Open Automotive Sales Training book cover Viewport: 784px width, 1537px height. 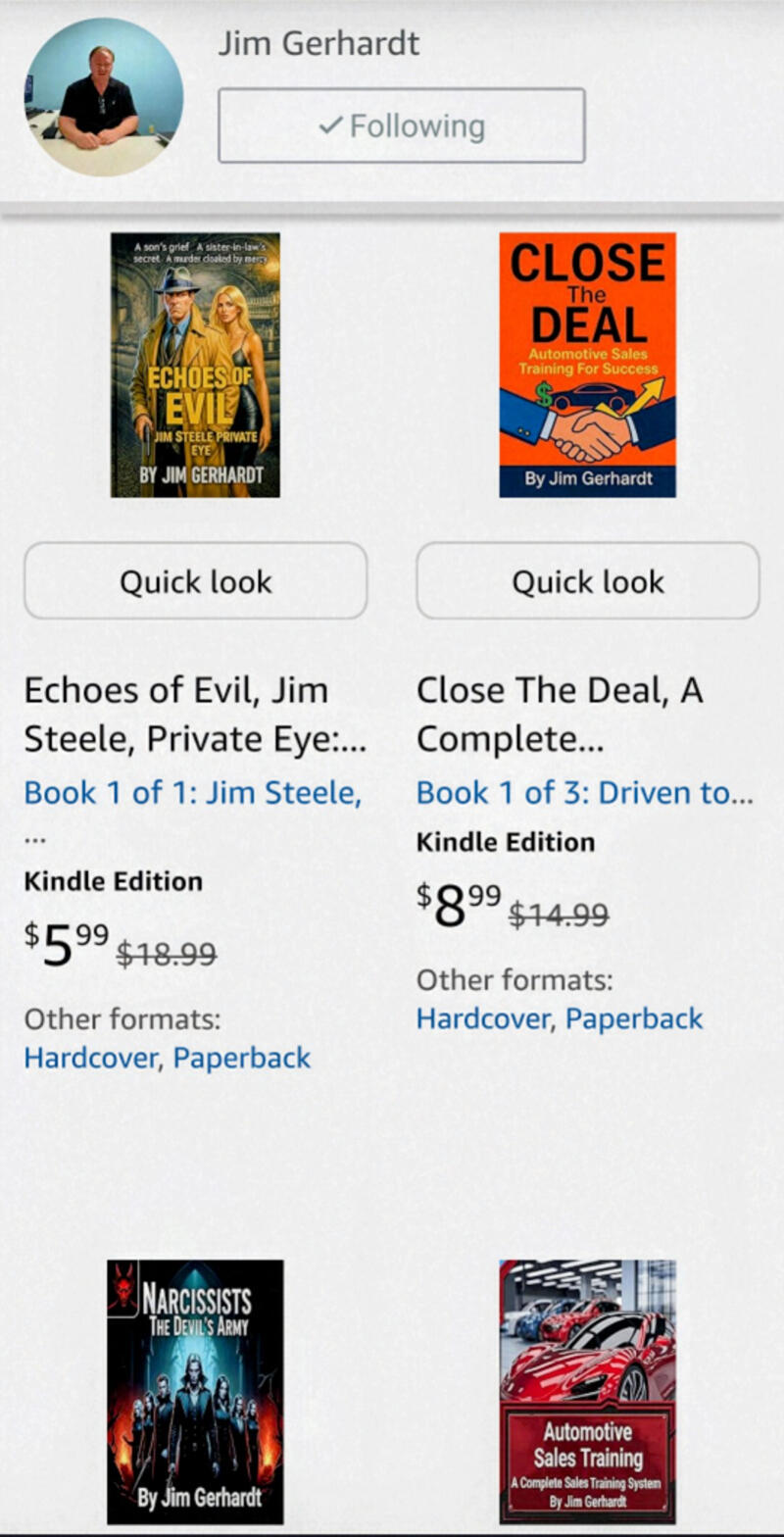[x=587, y=1391]
